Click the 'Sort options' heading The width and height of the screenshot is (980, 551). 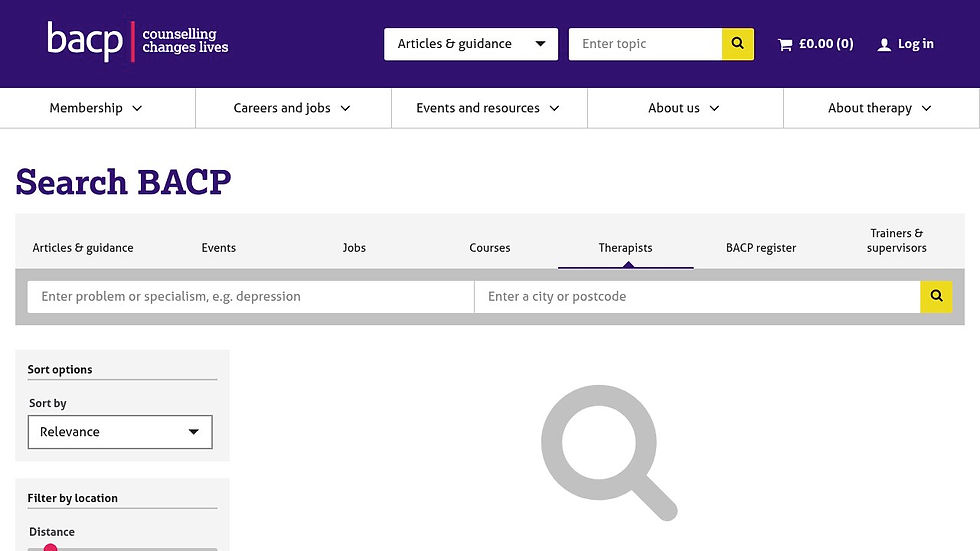click(x=60, y=369)
